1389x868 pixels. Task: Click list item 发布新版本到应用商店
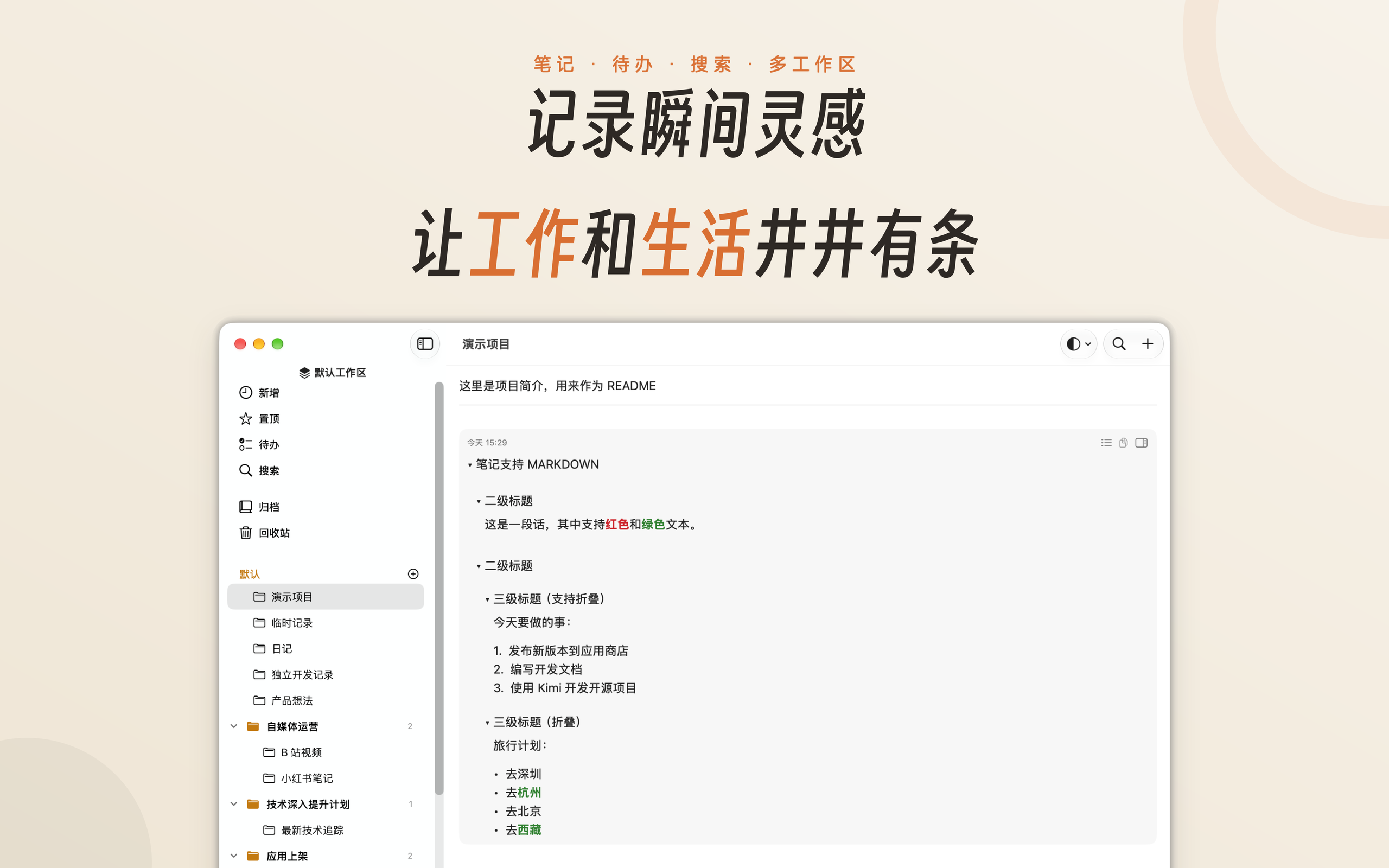point(568,650)
